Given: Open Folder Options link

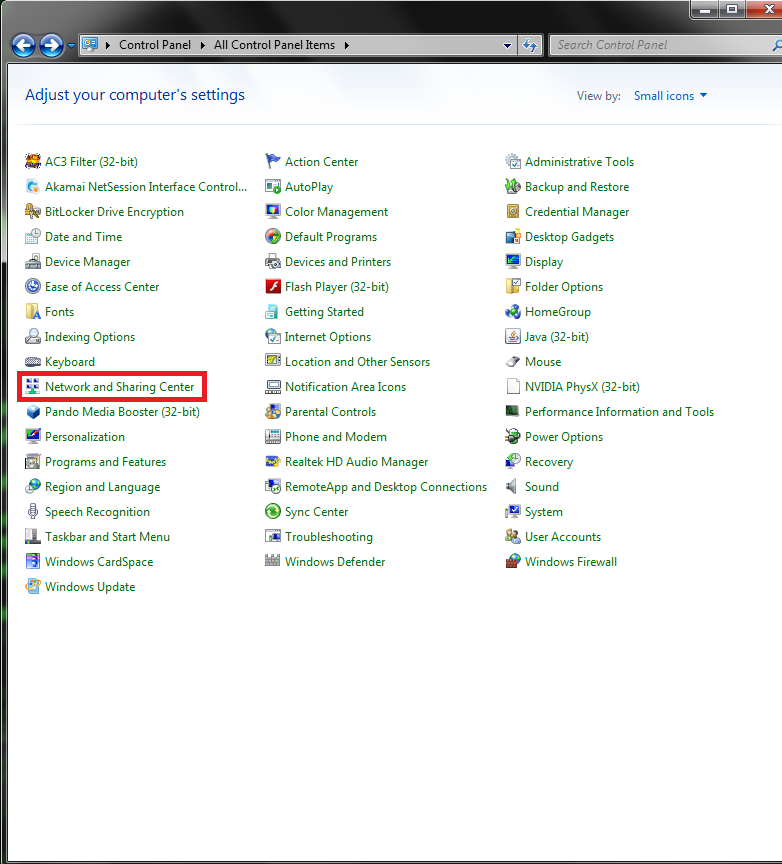Looking at the screenshot, I should pyautogui.click(x=564, y=287).
